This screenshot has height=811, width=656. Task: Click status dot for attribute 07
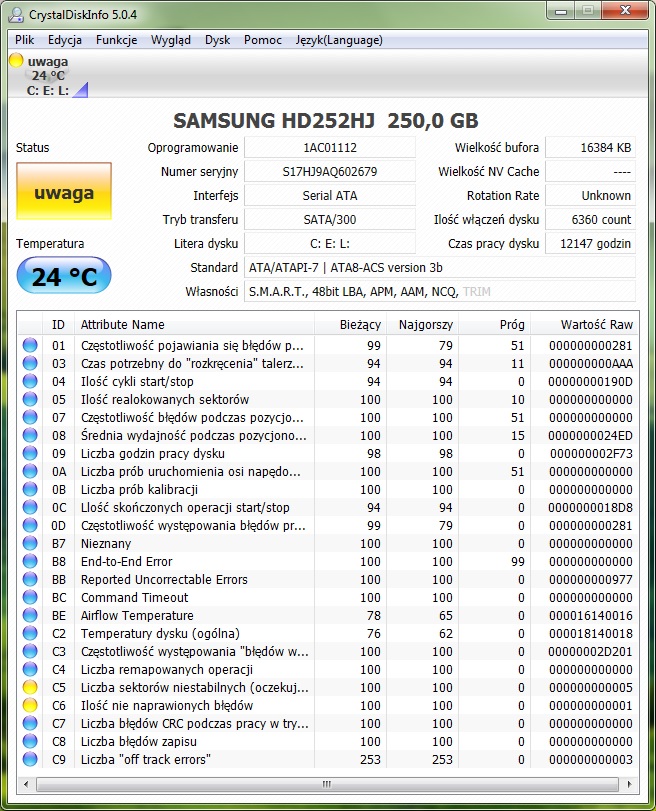pyautogui.click(x=30, y=417)
